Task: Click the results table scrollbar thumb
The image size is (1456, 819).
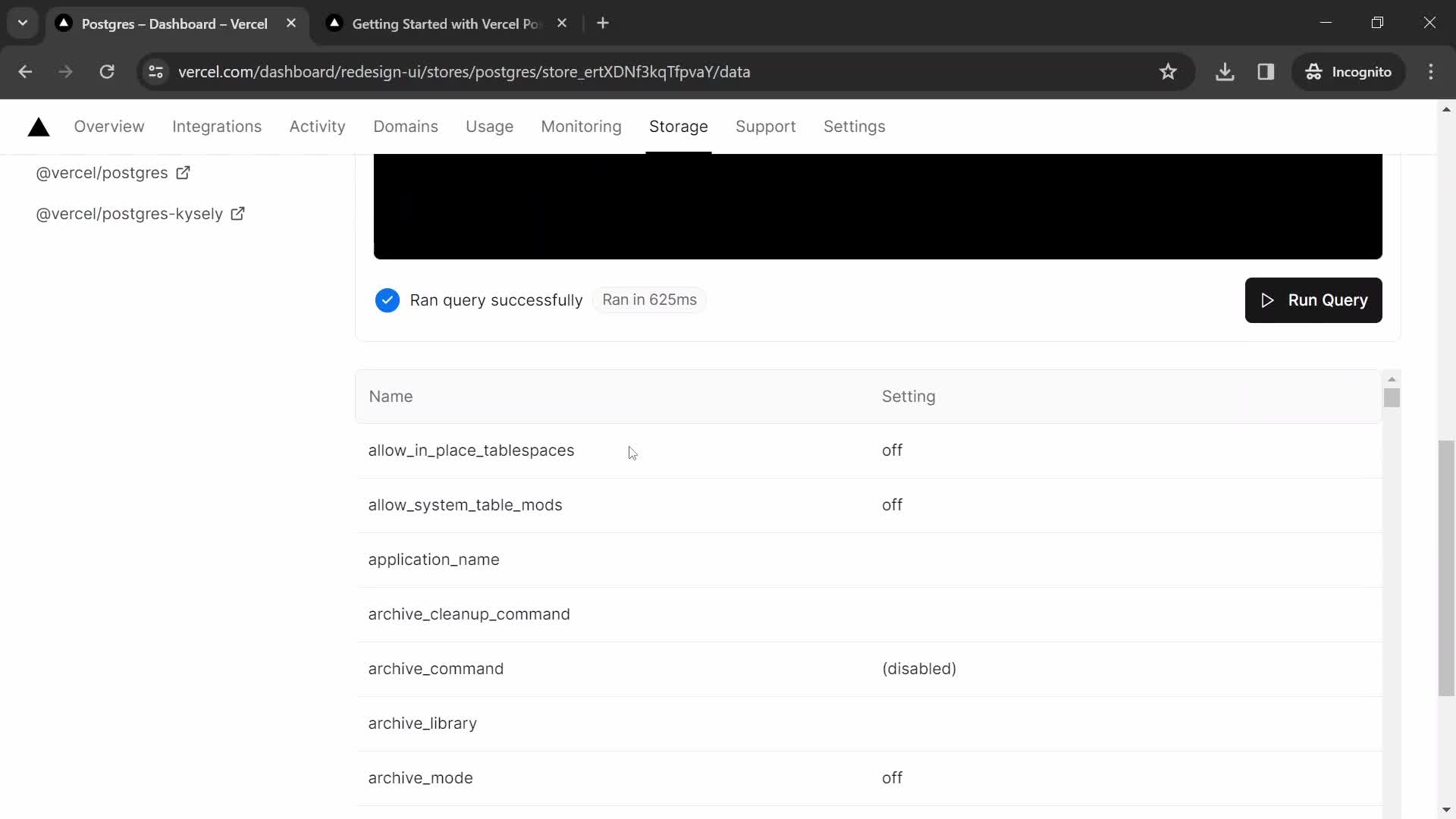Action: 1392,398
